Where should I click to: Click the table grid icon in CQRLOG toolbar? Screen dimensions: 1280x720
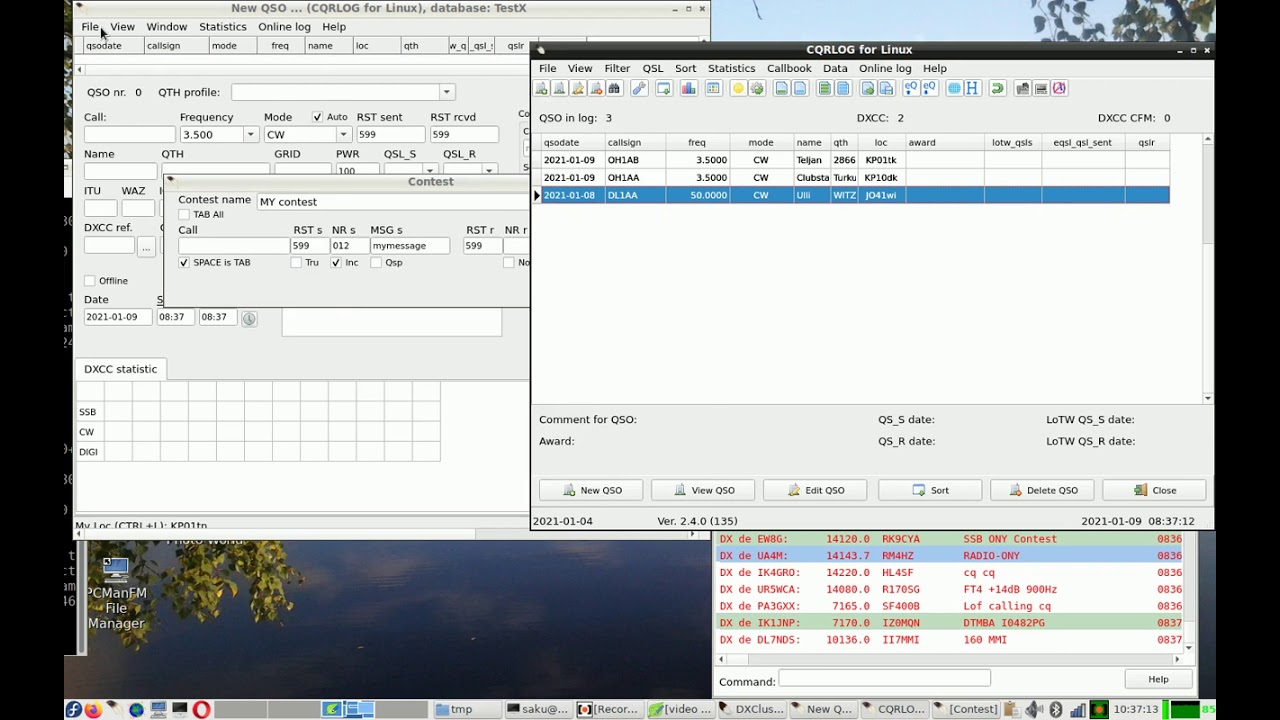[713, 88]
